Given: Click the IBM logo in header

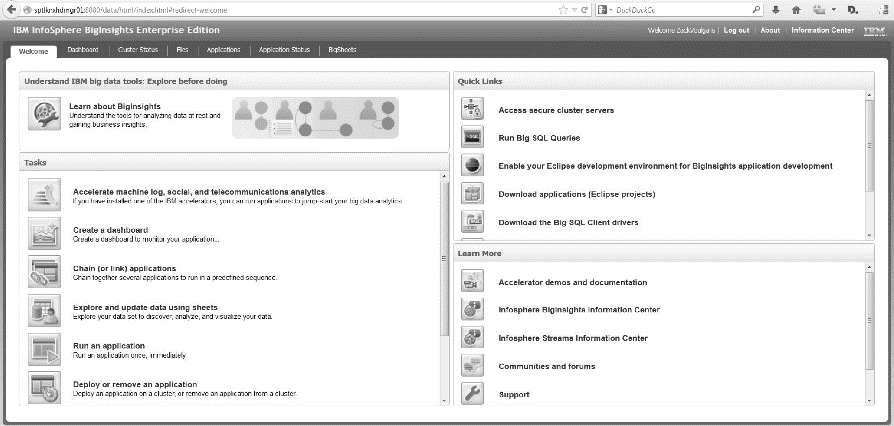Looking at the screenshot, I should point(872,31).
